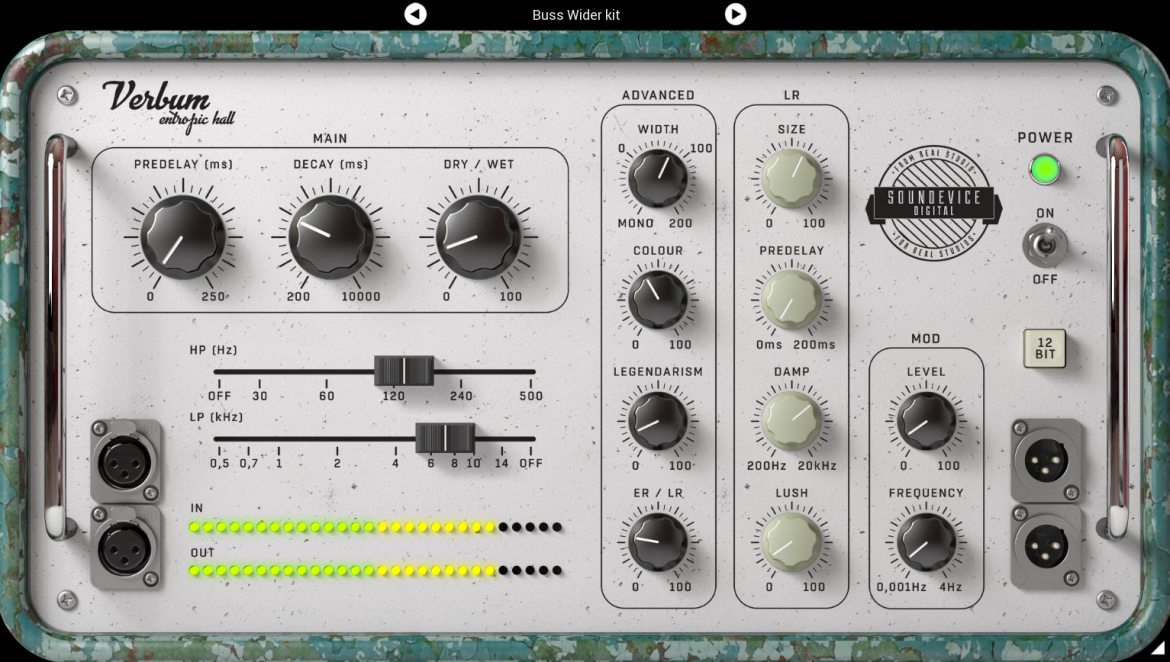Click the OFF mark on HP scale
Image resolution: width=1170 pixels, height=662 pixels.
click(219, 396)
